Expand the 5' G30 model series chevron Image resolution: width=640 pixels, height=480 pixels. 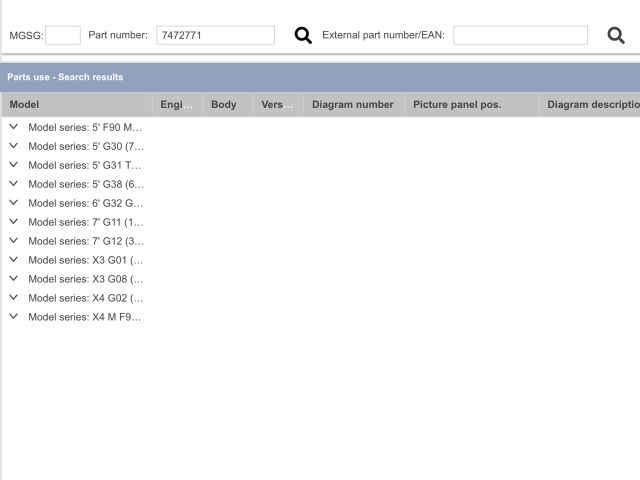[x=14, y=146]
